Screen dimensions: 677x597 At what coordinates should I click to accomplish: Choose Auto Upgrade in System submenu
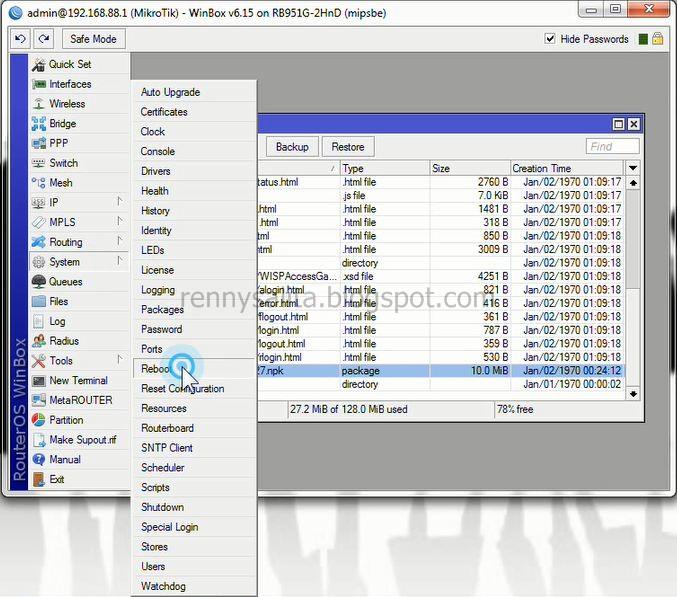(194, 92)
